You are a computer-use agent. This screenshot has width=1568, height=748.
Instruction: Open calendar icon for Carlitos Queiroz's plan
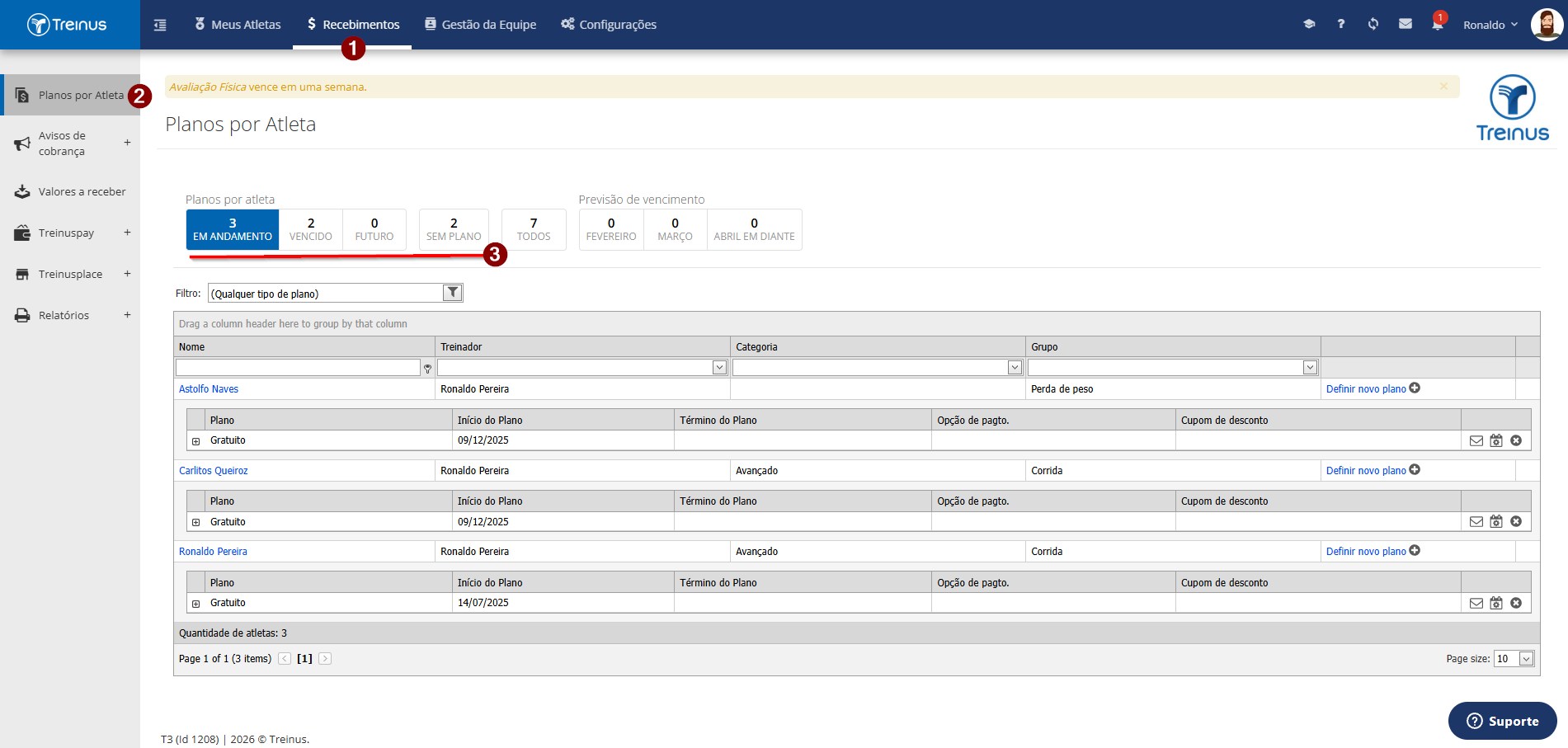(1496, 521)
